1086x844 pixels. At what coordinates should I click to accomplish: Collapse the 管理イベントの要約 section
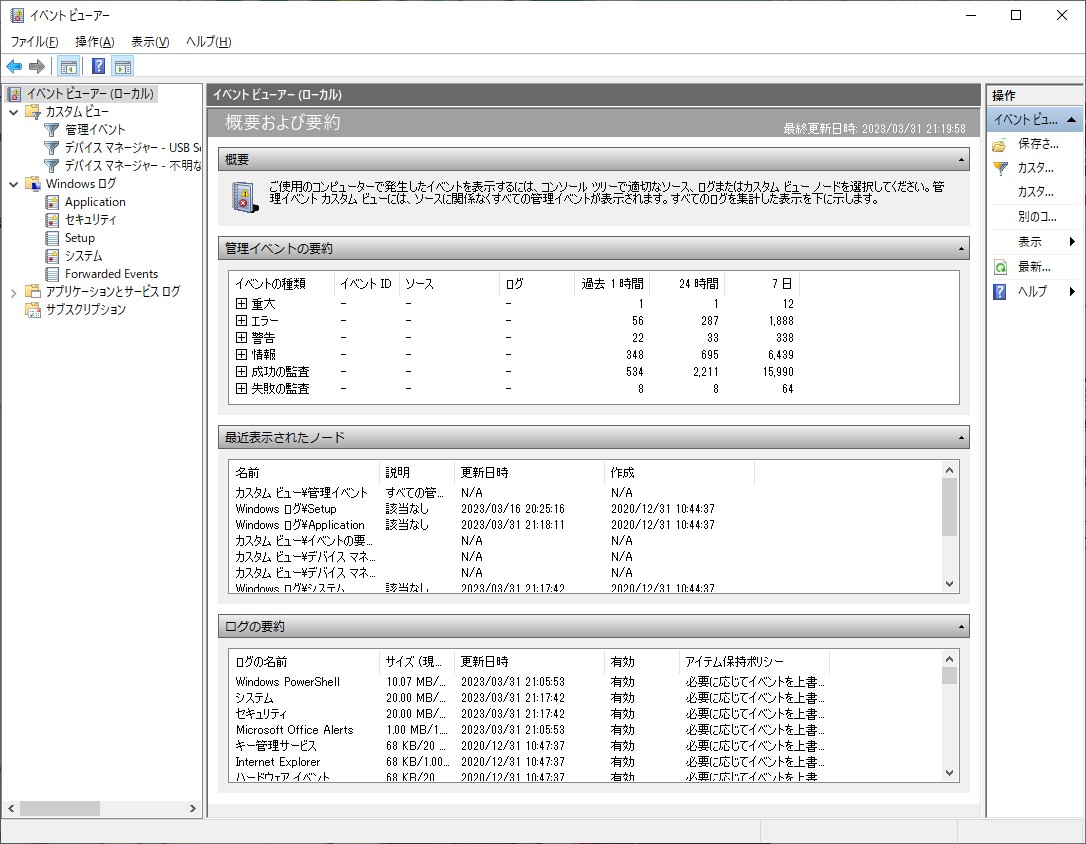961,249
